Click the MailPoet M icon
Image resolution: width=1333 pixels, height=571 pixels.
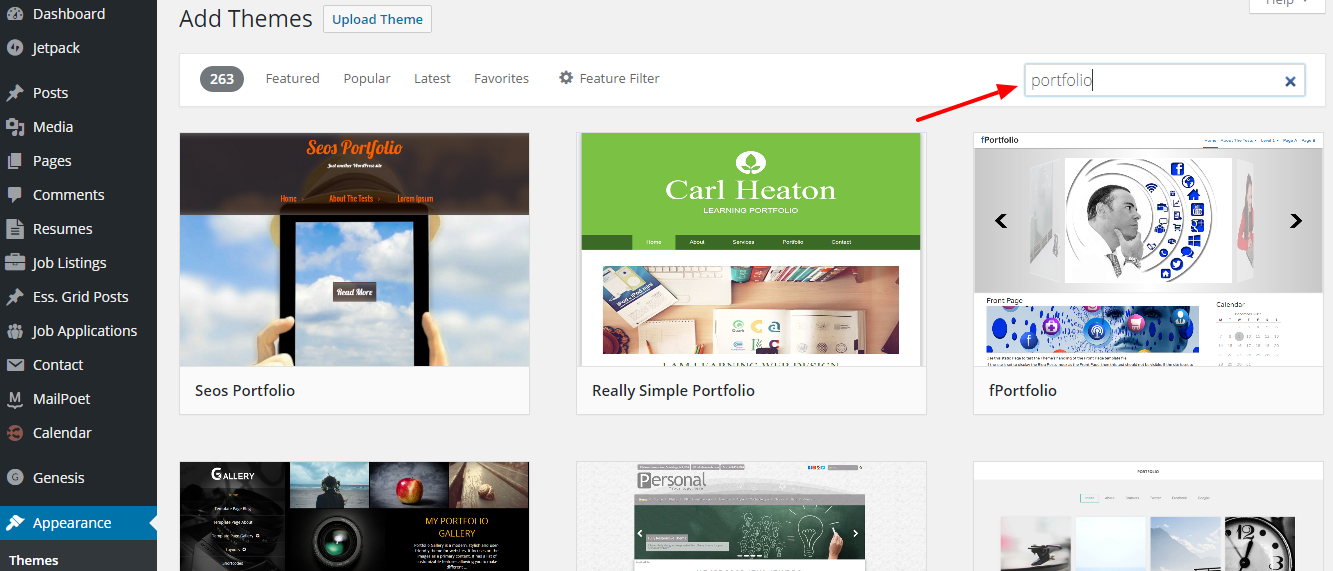pos(15,399)
